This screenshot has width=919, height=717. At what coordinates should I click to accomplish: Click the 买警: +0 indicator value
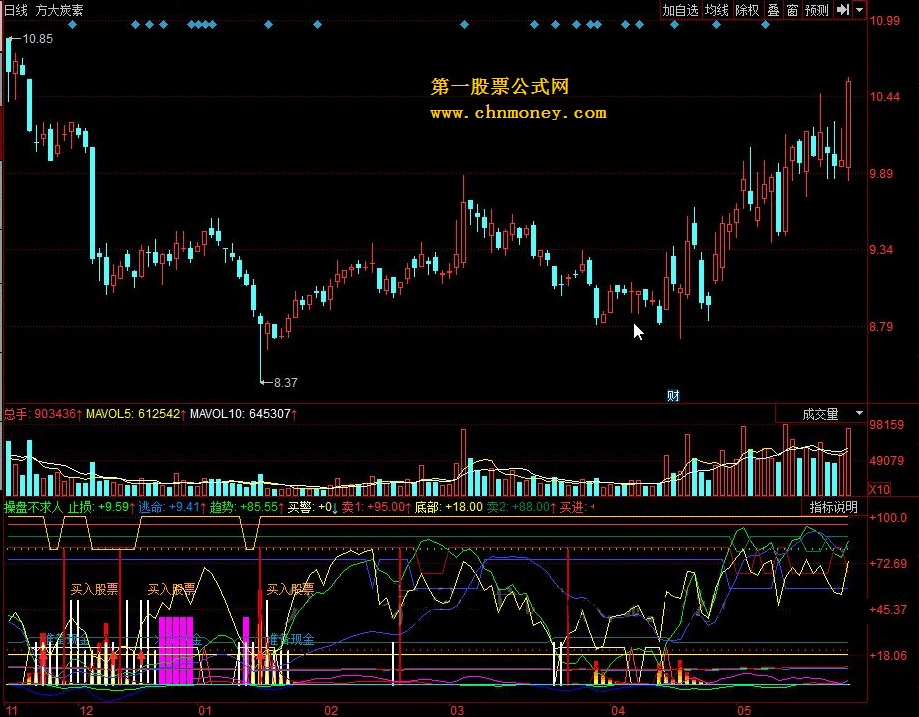click(x=312, y=507)
